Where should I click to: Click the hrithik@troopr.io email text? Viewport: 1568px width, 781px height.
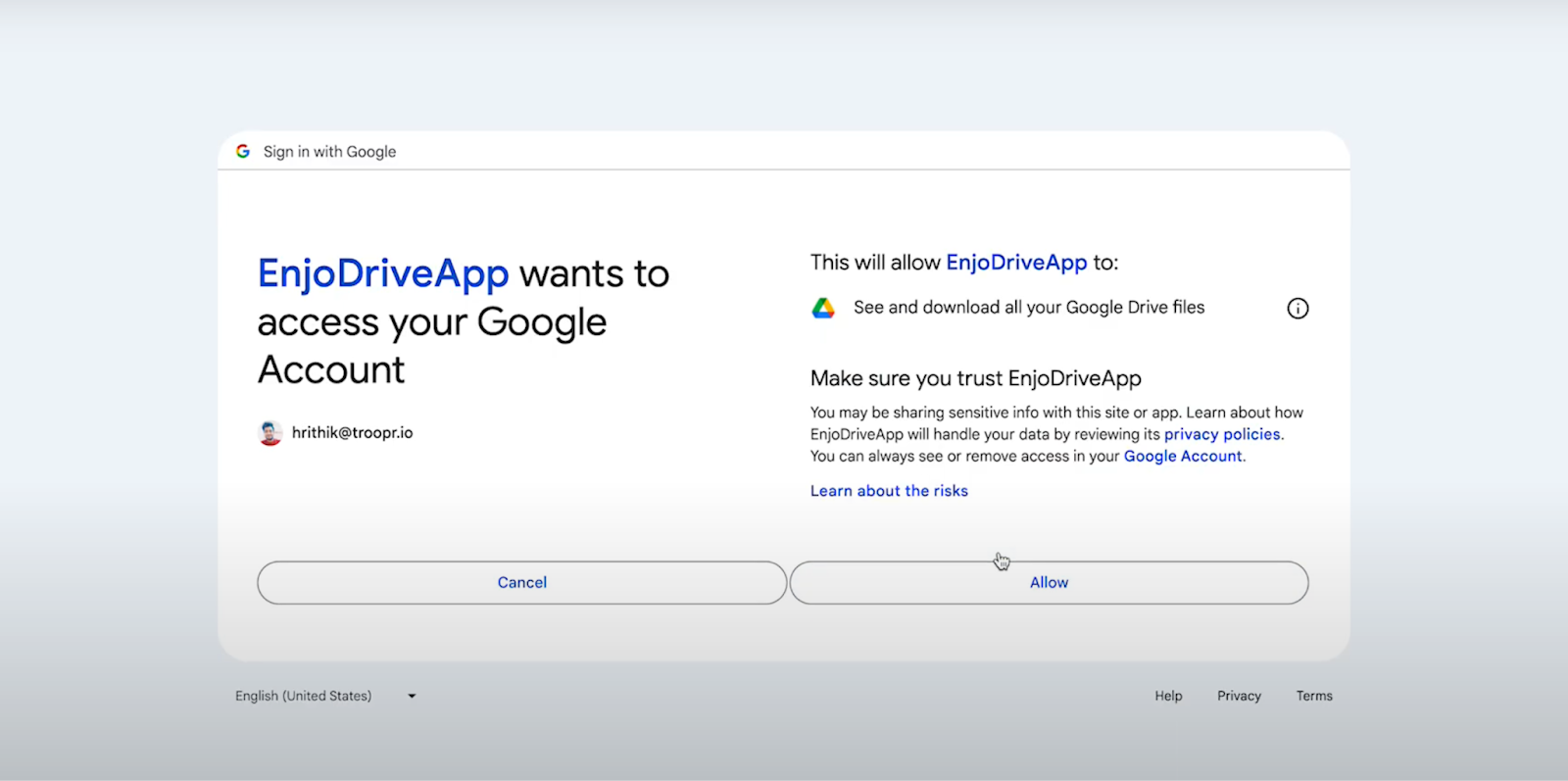[352, 432]
